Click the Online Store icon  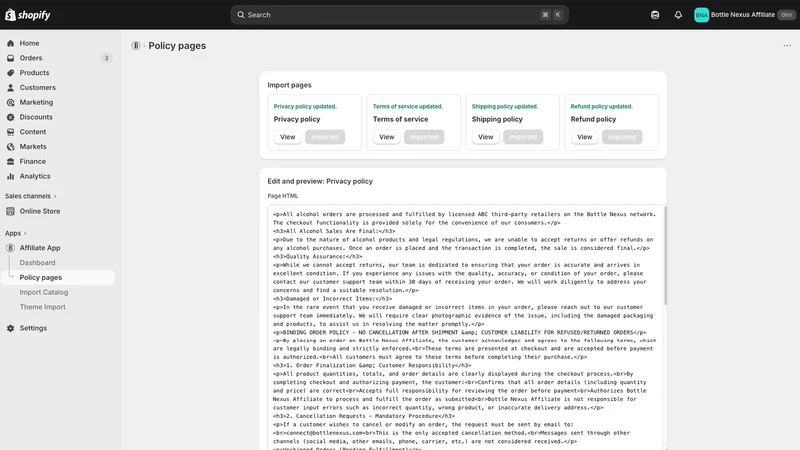point(10,211)
